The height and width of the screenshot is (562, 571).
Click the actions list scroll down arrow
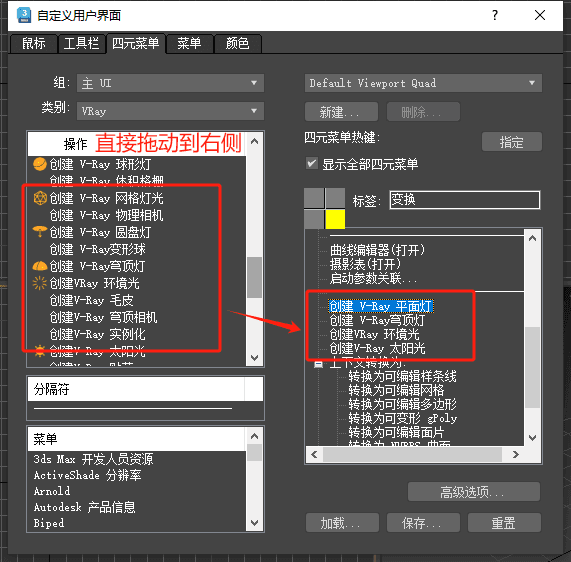255,358
